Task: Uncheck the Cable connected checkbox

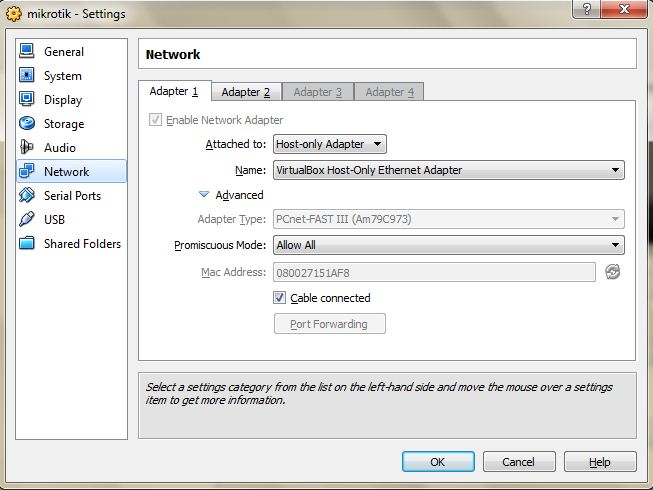Action: click(x=279, y=298)
